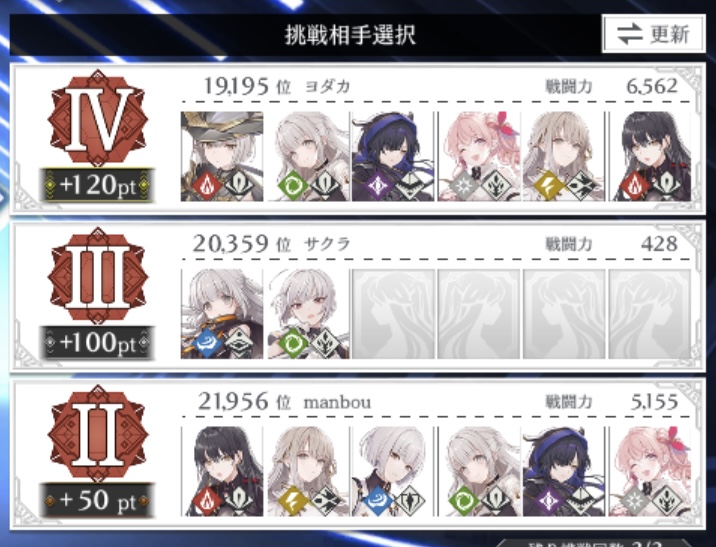Click manbou's first black-haired character portrait

pos(222,471)
